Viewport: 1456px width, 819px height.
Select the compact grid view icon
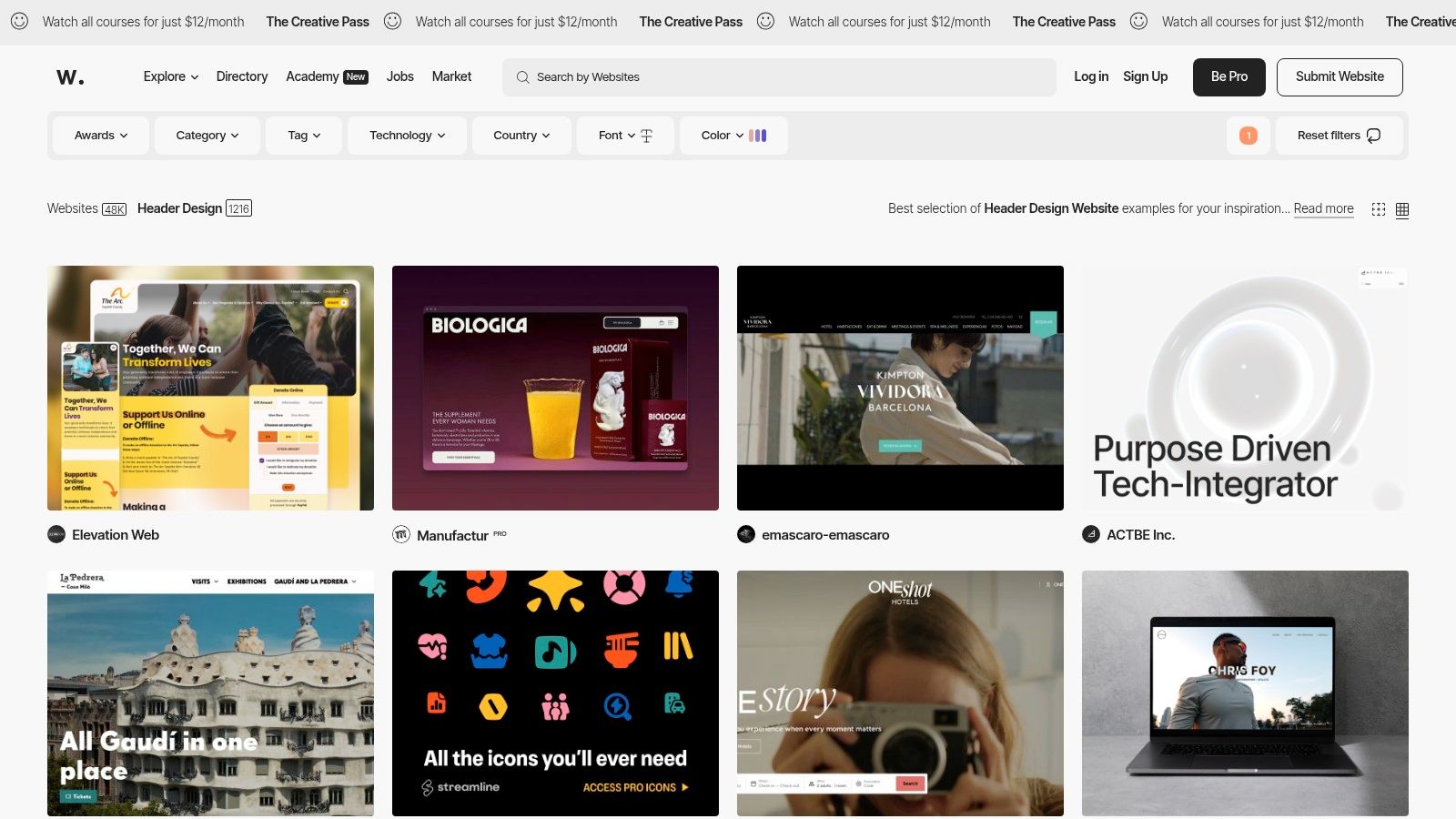(1402, 209)
